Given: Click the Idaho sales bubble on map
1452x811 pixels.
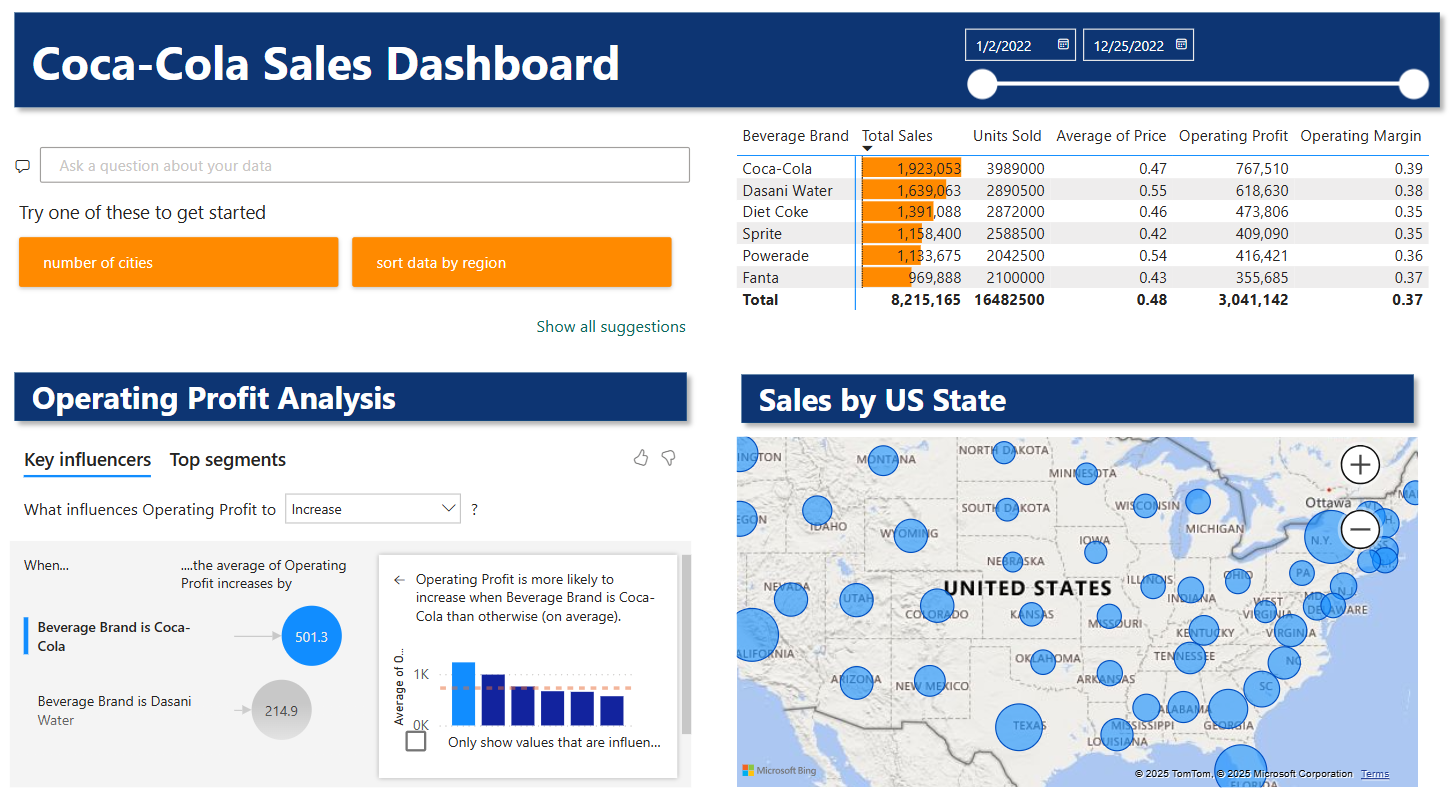Looking at the screenshot, I should click(x=817, y=510).
